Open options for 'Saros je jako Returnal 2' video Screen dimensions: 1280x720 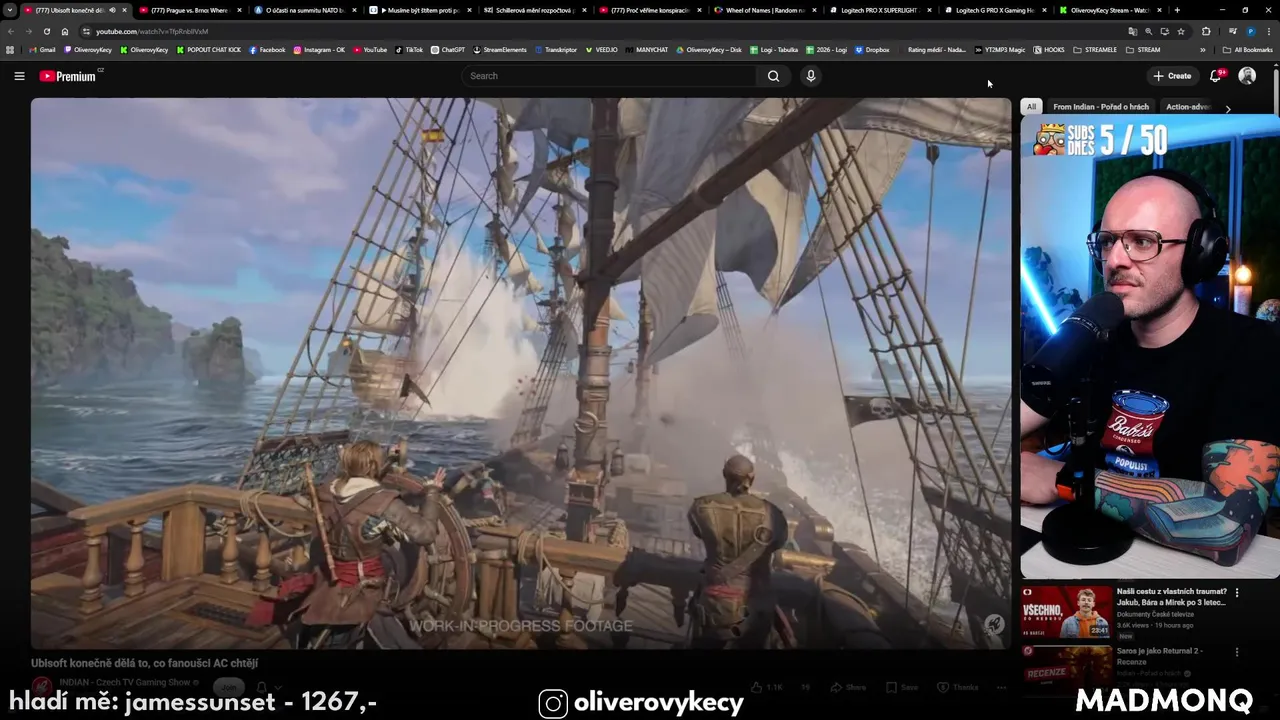point(1237,652)
